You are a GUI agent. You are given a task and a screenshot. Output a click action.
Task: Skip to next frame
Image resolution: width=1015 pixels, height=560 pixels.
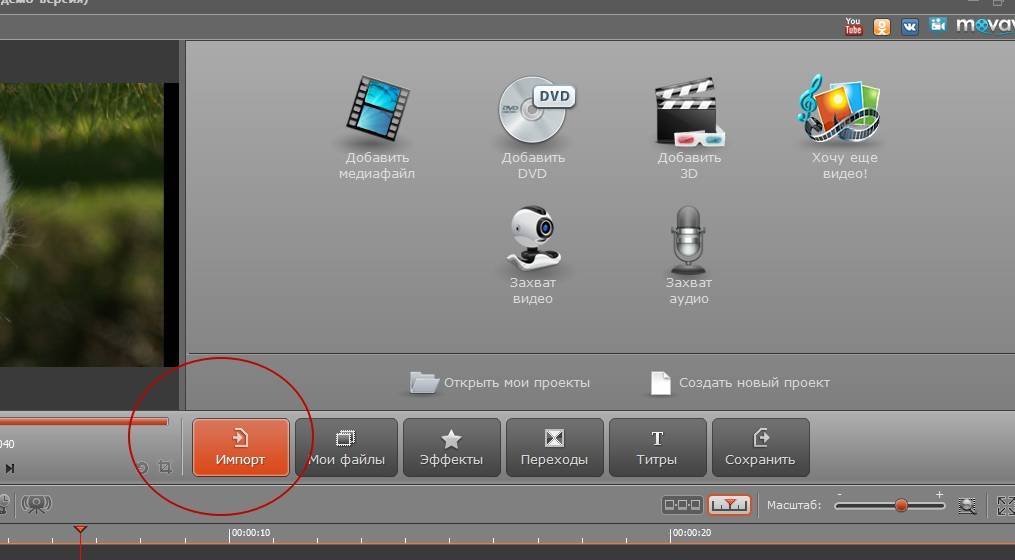(x=10, y=468)
